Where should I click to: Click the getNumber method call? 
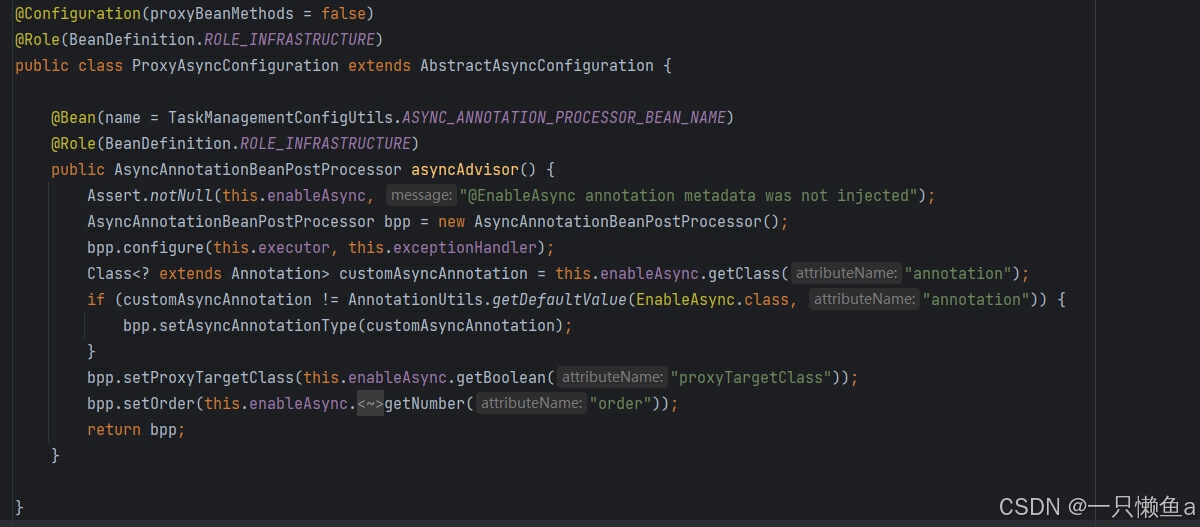point(425,404)
